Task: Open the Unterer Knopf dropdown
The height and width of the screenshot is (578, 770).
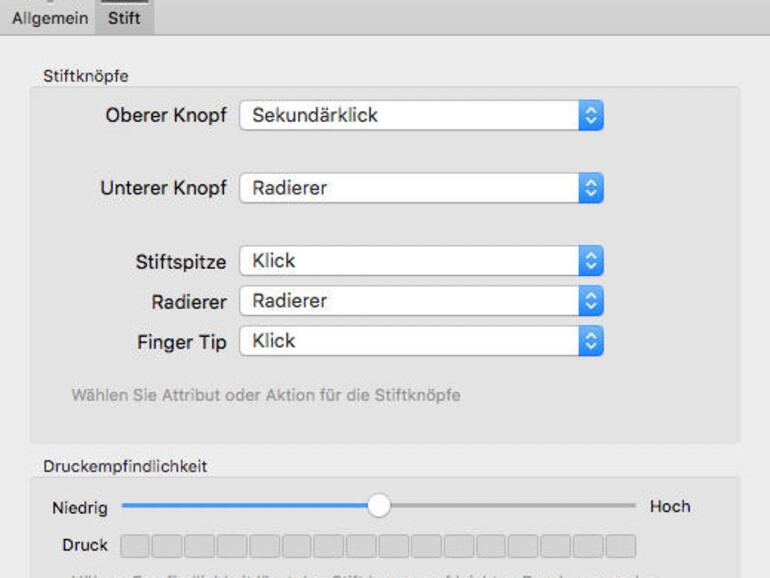Action: coord(409,188)
